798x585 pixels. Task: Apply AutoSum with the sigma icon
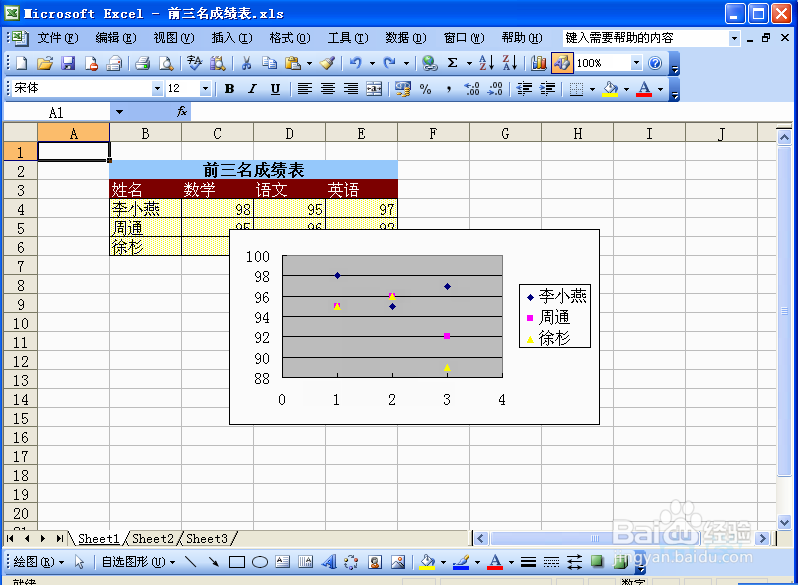click(x=452, y=63)
